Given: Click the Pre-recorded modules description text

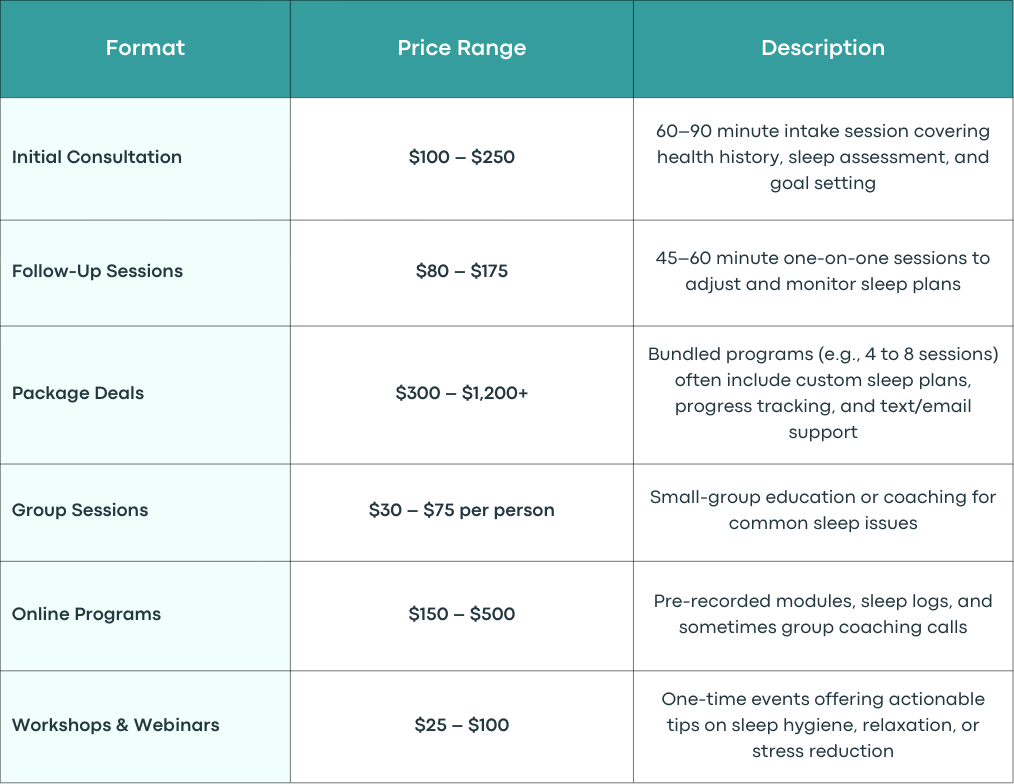Looking at the screenshot, I should (823, 615).
